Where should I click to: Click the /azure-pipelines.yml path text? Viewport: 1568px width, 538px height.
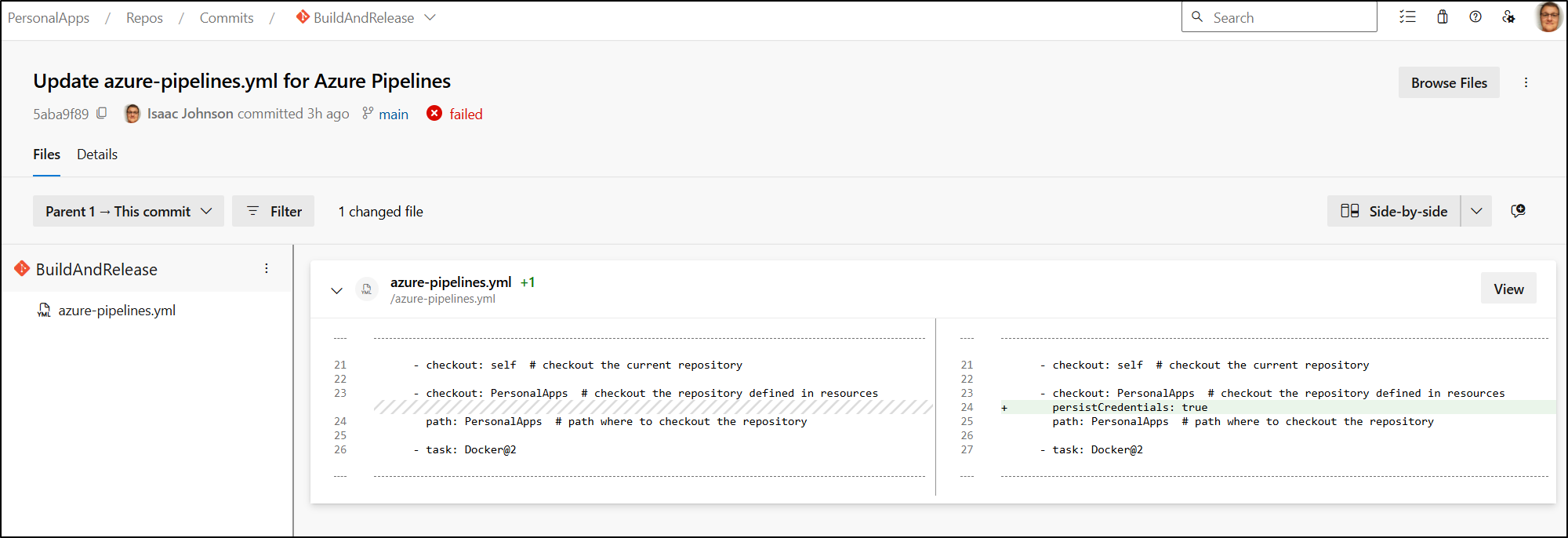click(443, 299)
